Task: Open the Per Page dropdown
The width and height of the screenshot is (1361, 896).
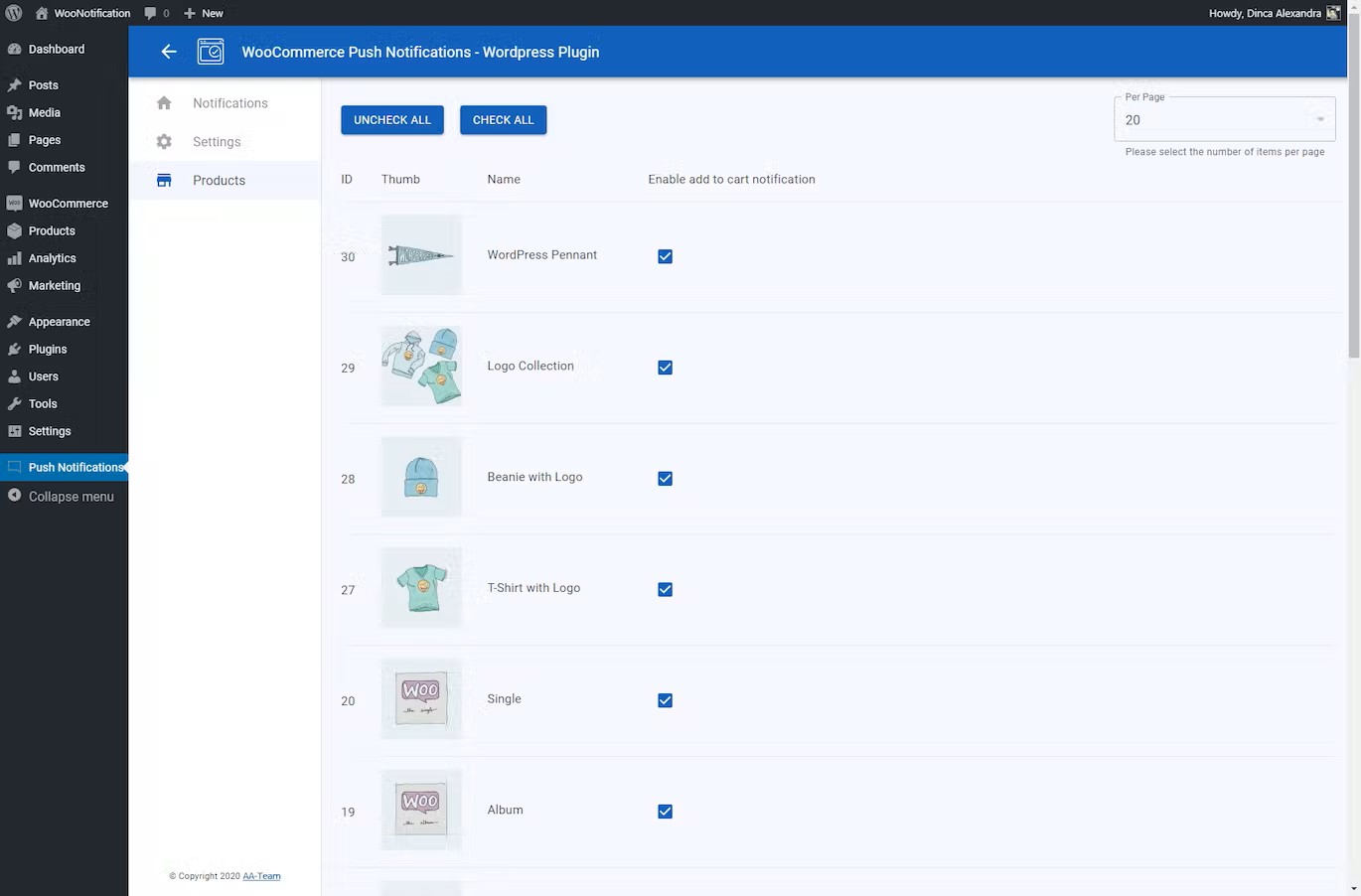Action: coord(1225,119)
